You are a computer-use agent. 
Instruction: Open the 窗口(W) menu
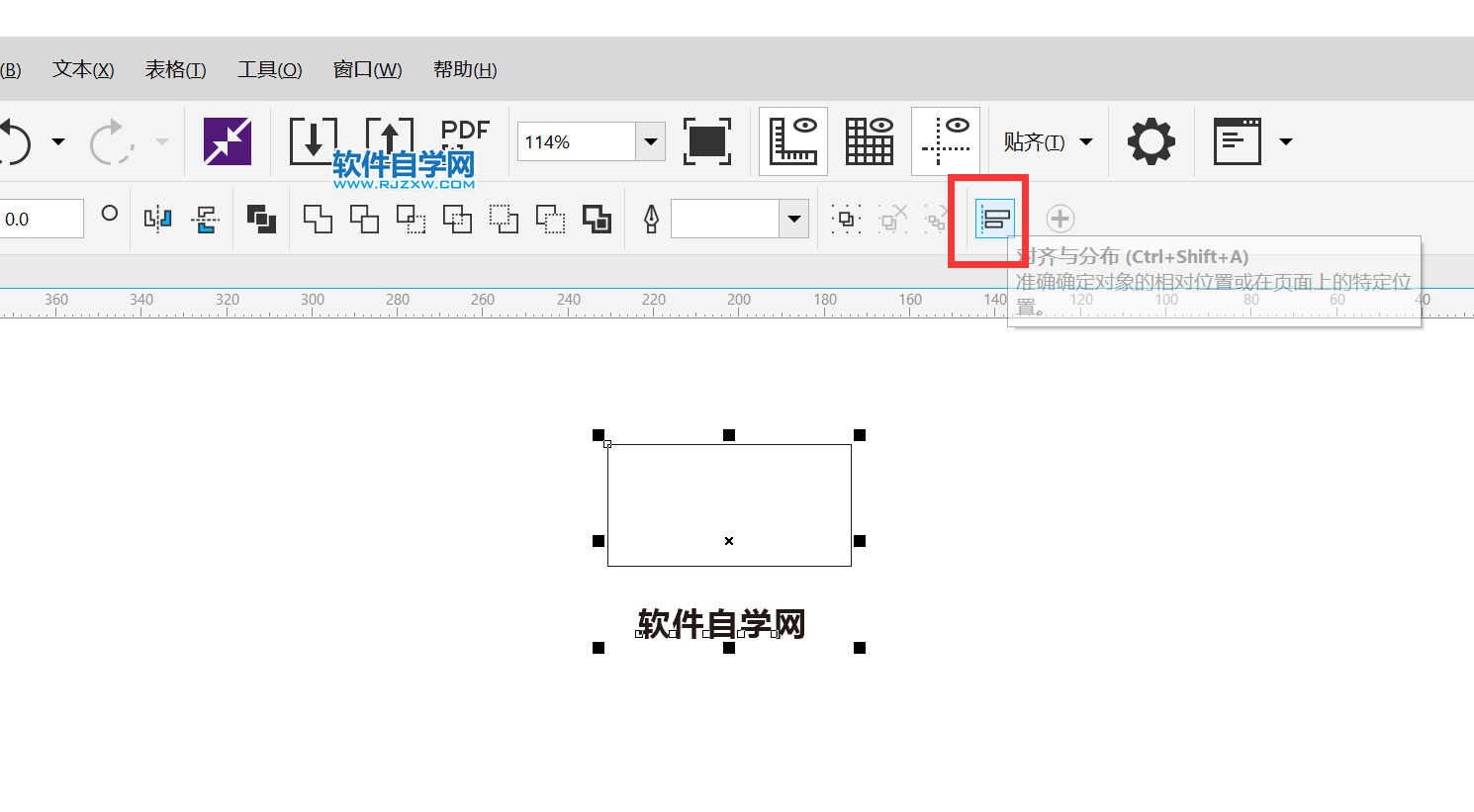point(366,69)
